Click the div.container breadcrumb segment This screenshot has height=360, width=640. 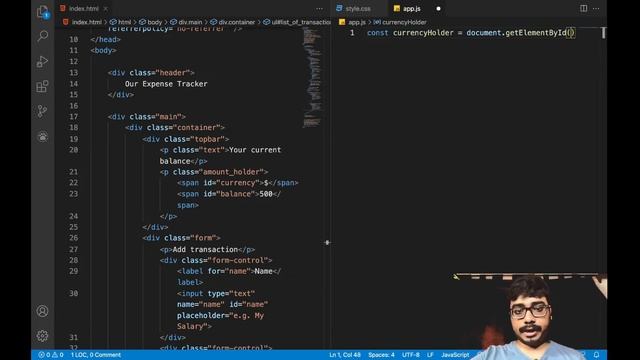coord(232,22)
